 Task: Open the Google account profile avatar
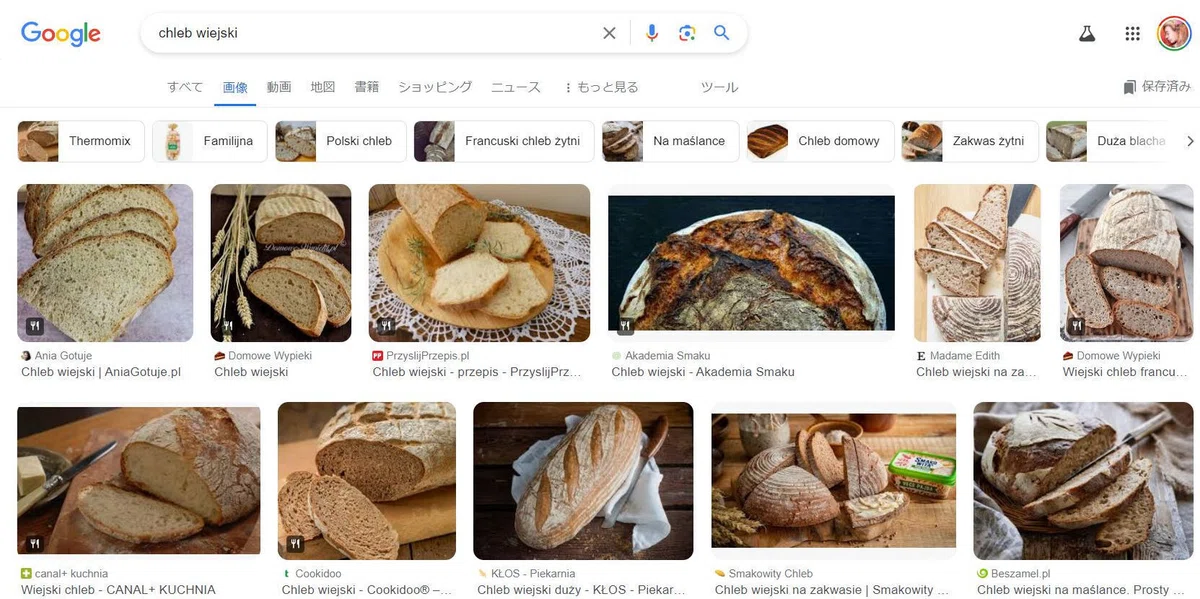(1174, 33)
